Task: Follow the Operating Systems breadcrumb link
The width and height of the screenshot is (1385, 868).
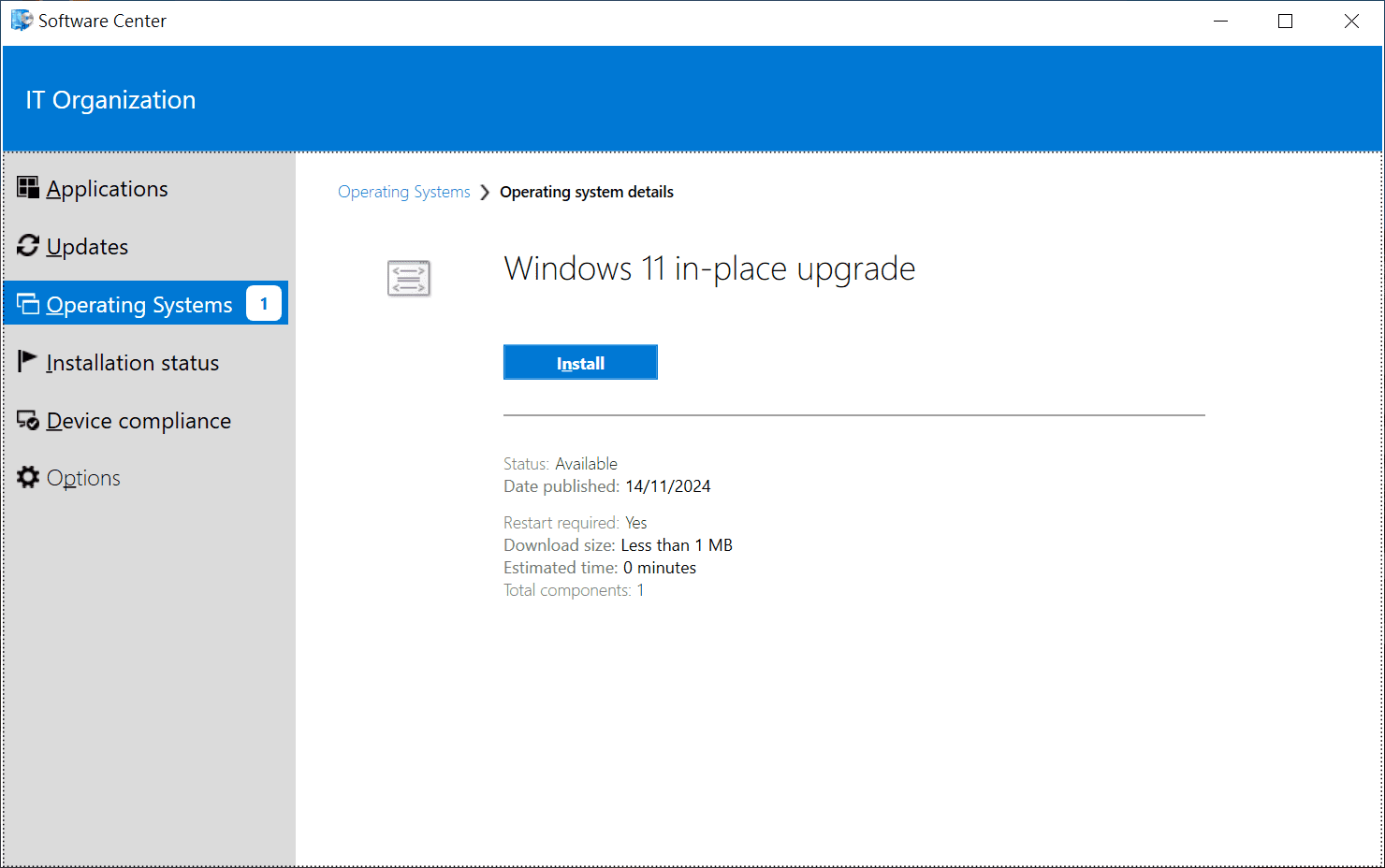Action: tap(403, 192)
